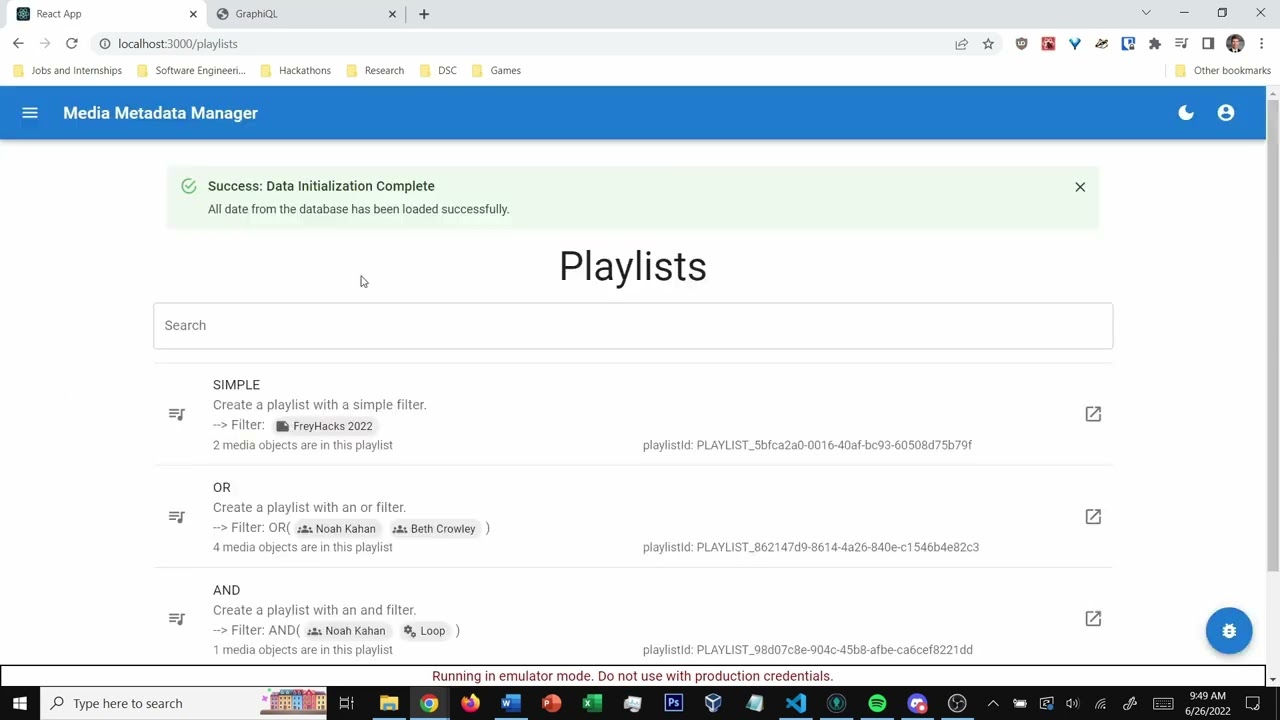
Task: Open the AND playlist via its launch icon
Action: coord(1093,619)
